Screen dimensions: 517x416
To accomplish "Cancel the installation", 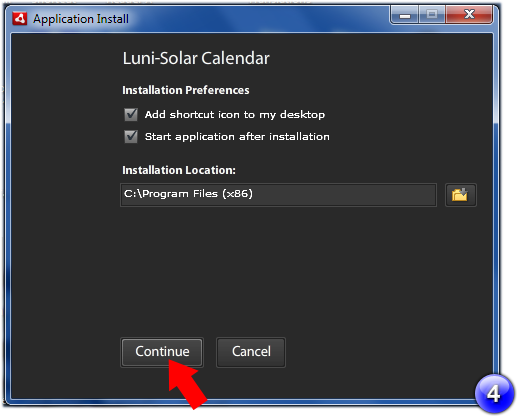I will [251, 352].
